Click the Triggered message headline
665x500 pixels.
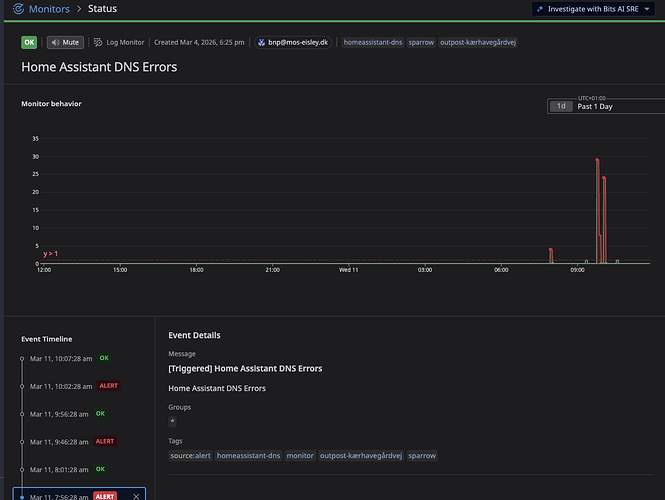pyautogui.click(x=245, y=369)
